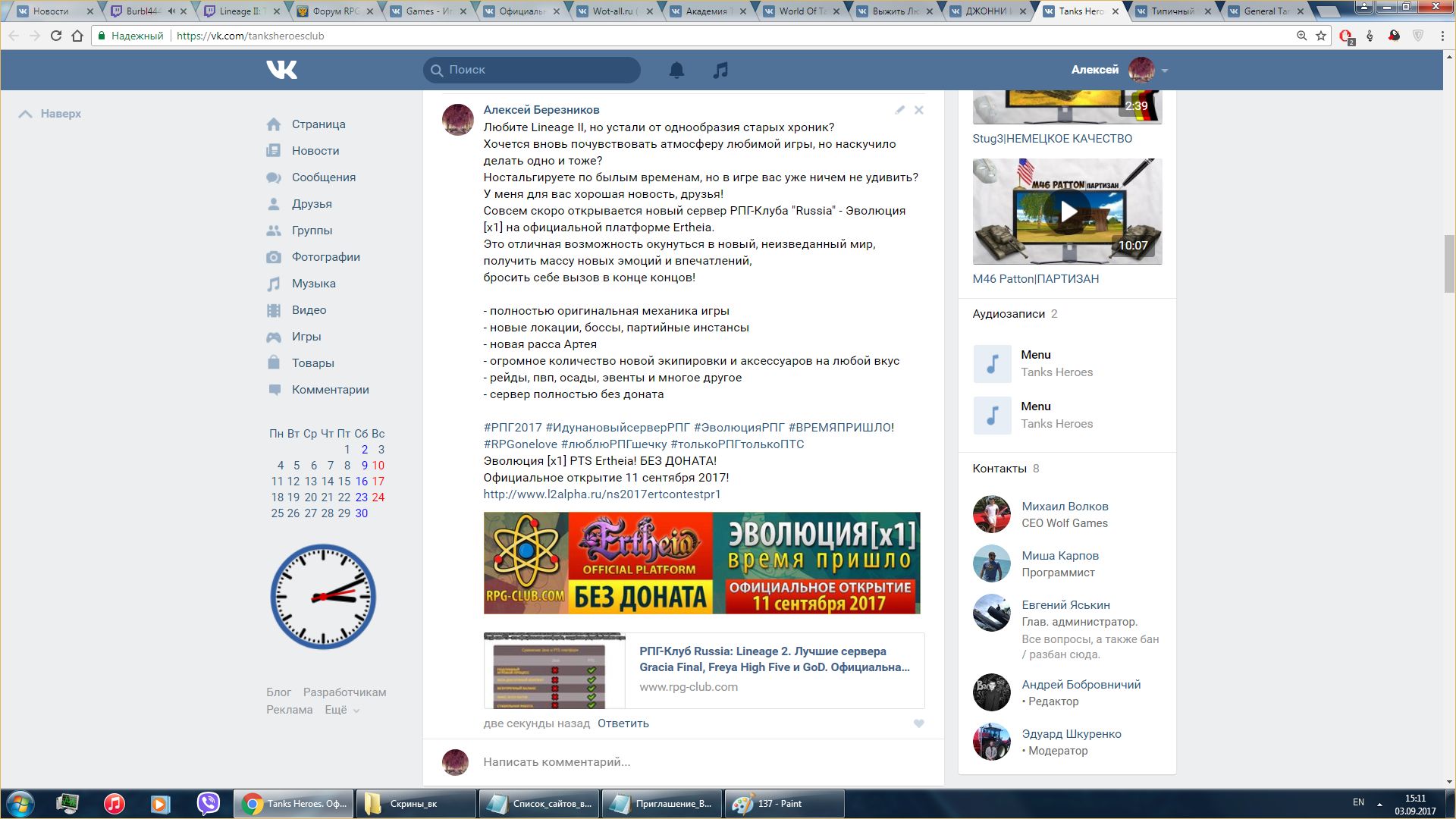This screenshot has height=819, width=1456.
Task: Open contact Андрей Бобровничий
Action: [1081, 685]
